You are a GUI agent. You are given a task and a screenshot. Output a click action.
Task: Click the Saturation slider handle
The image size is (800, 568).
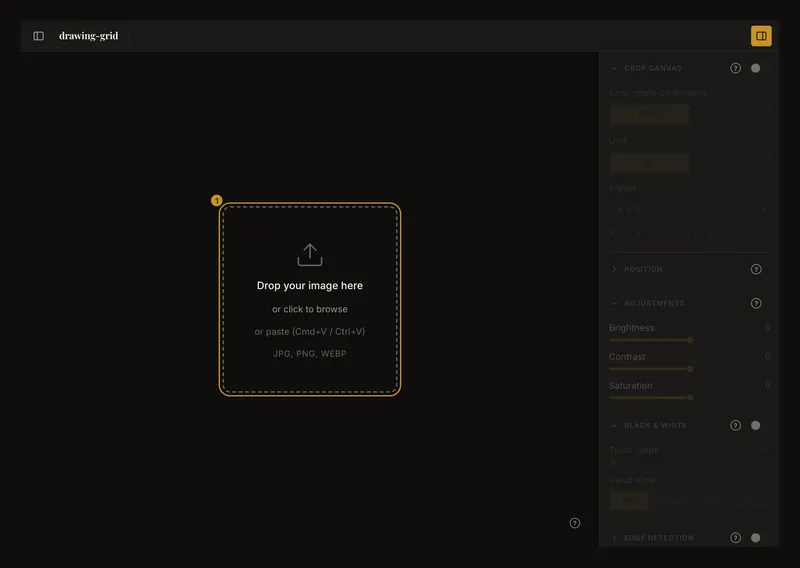point(690,398)
